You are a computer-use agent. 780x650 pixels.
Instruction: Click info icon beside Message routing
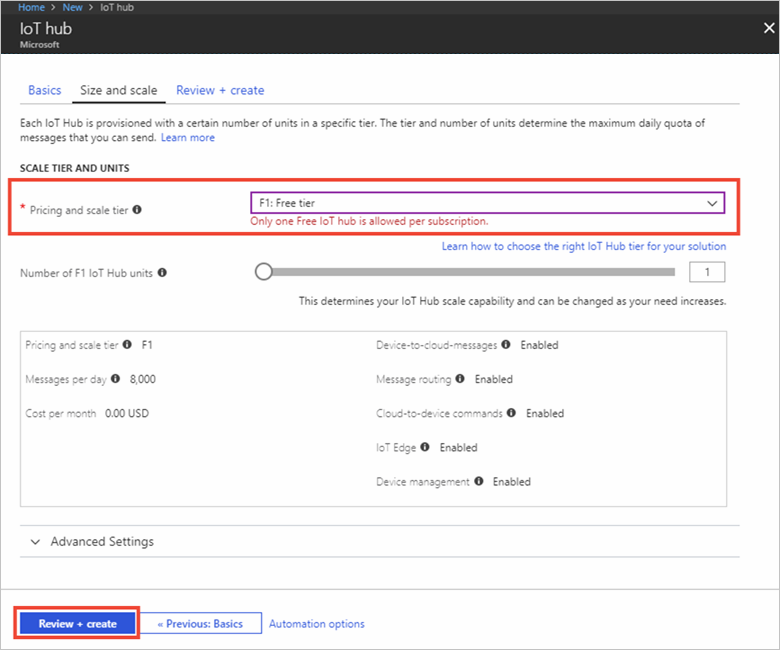[460, 378]
